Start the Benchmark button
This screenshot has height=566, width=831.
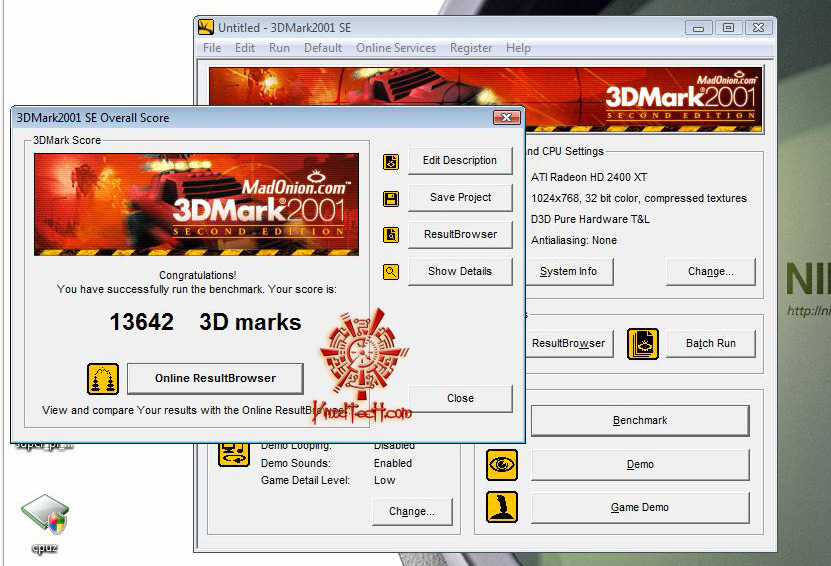640,421
